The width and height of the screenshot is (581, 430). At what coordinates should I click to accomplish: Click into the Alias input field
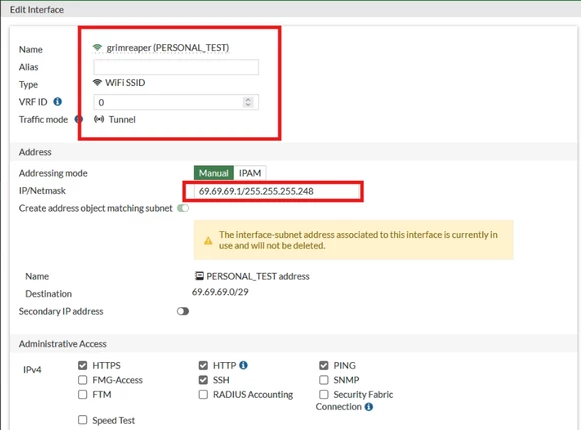(x=176, y=67)
